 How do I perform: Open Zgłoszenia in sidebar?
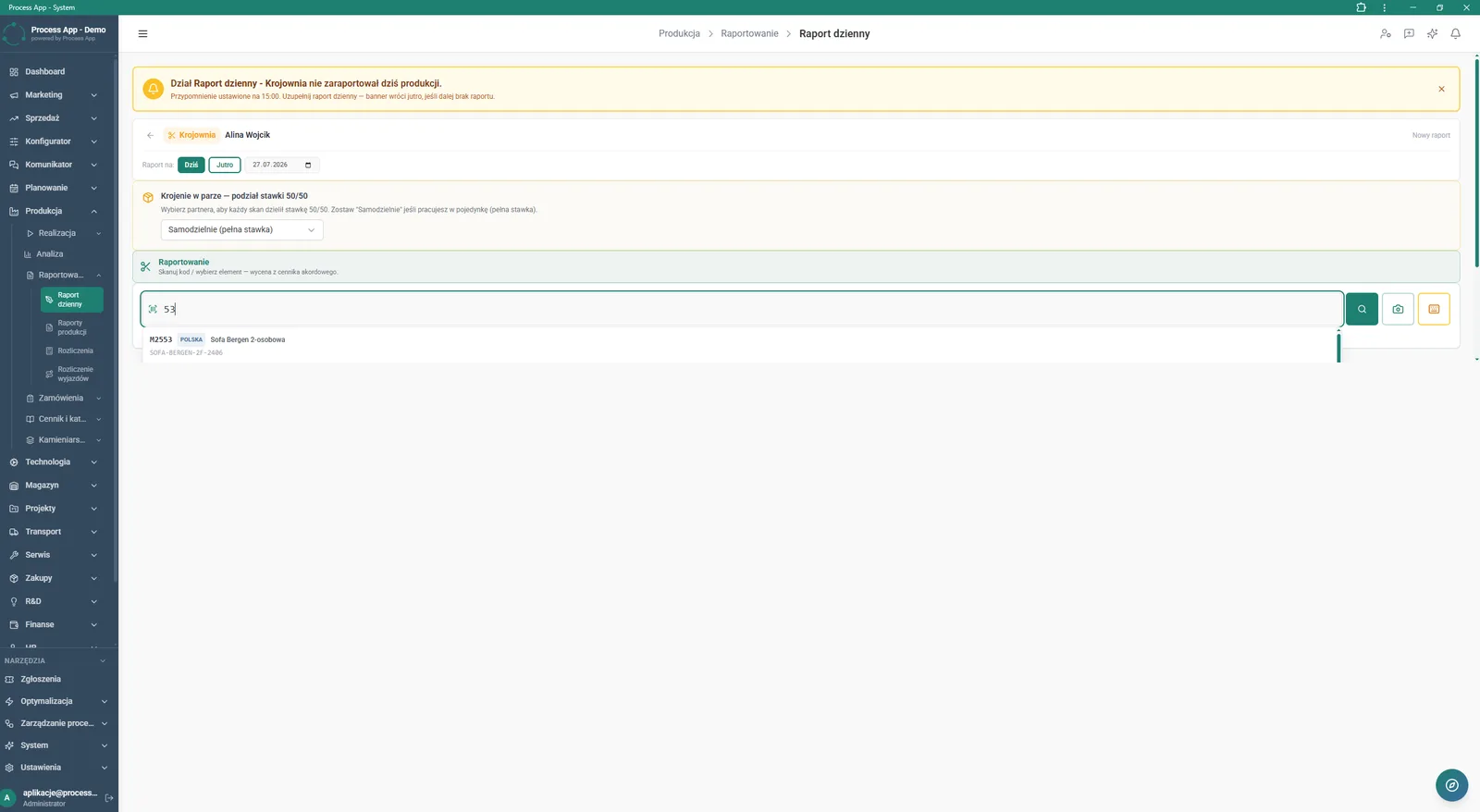[41, 679]
